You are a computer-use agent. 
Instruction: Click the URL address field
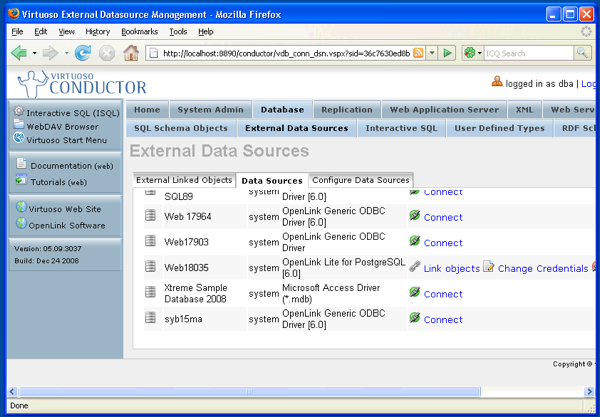(286, 53)
